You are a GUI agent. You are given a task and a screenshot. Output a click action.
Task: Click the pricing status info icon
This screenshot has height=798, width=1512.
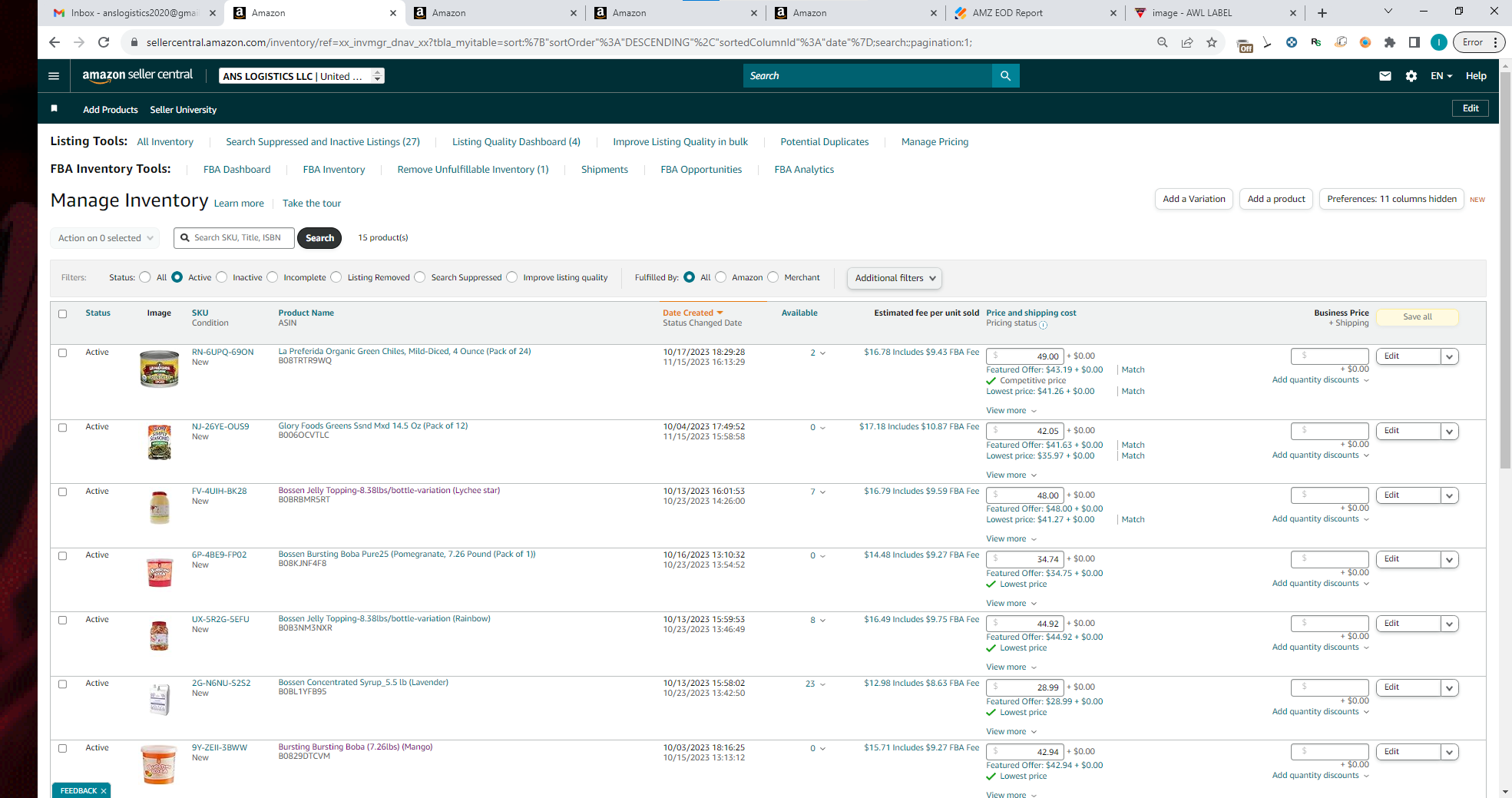1043,325
